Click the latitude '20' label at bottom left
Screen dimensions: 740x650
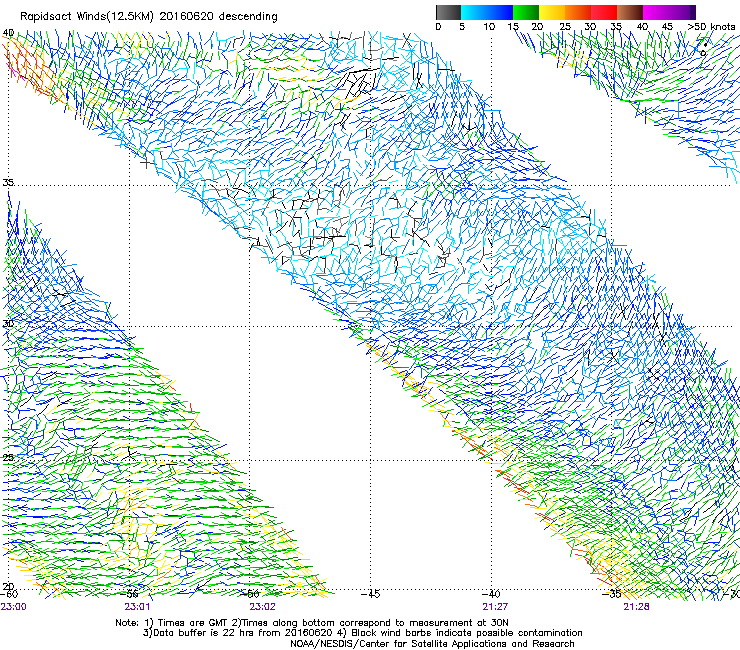point(8,586)
